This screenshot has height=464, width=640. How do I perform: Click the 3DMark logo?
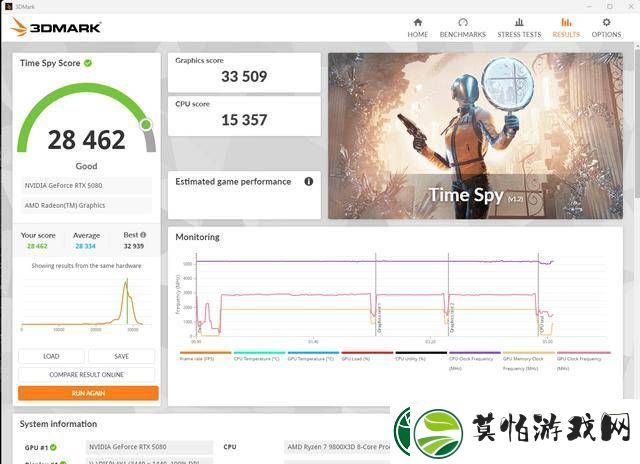coord(56,27)
